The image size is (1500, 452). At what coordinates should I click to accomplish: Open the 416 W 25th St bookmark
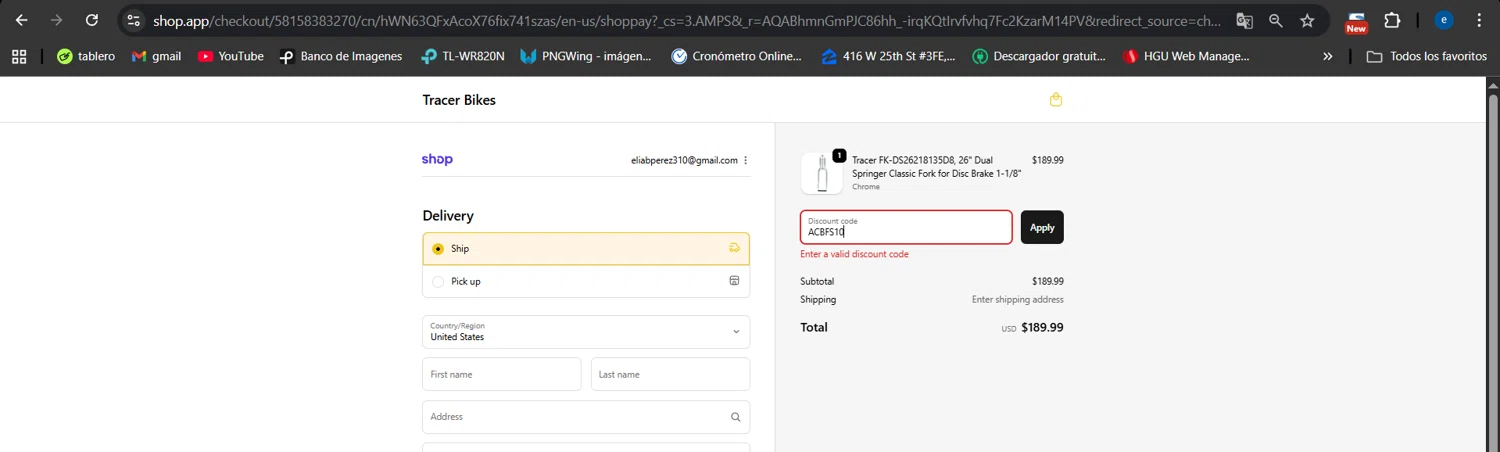click(887, 57)
